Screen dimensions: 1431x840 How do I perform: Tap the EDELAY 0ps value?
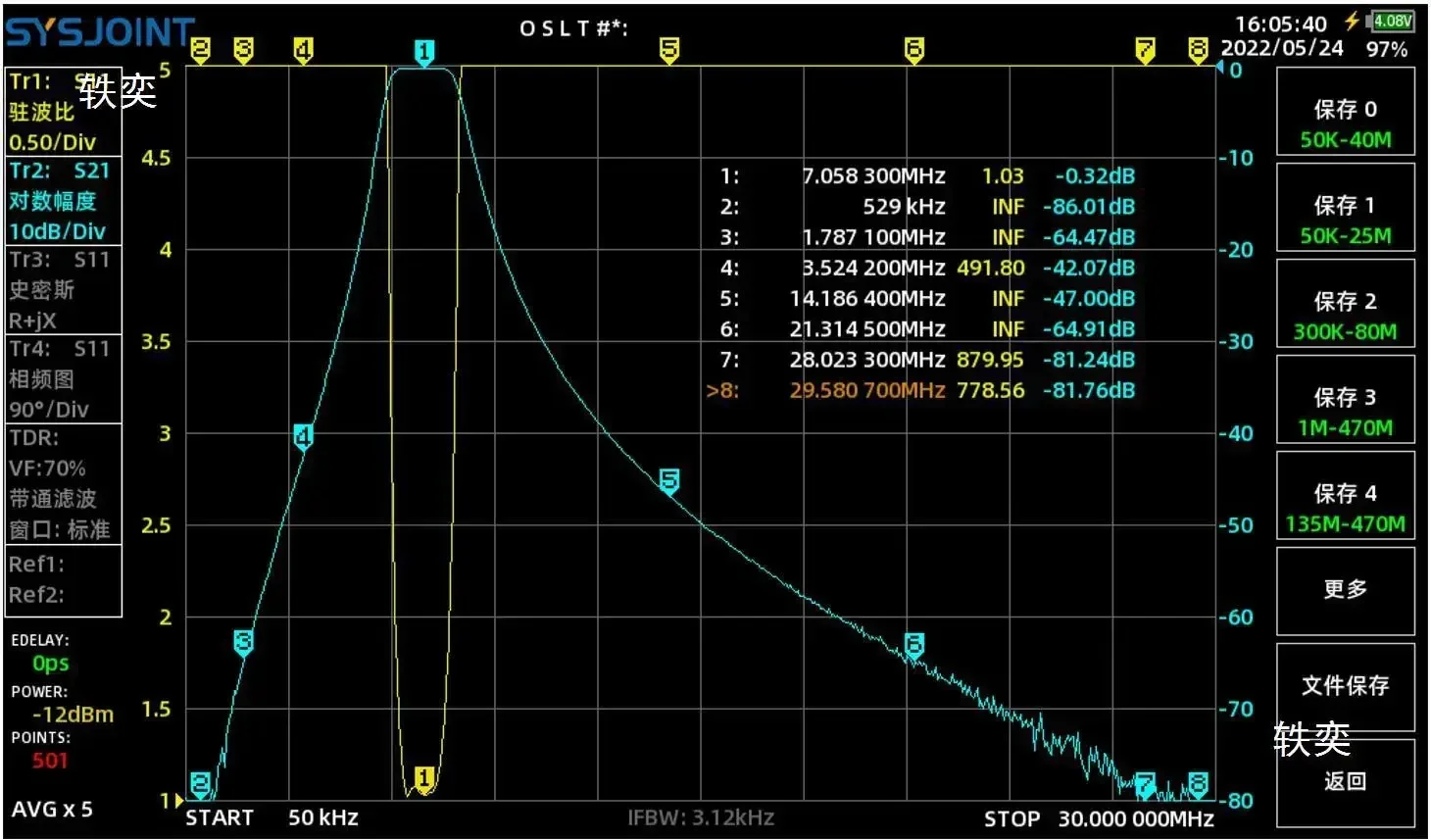51,664
